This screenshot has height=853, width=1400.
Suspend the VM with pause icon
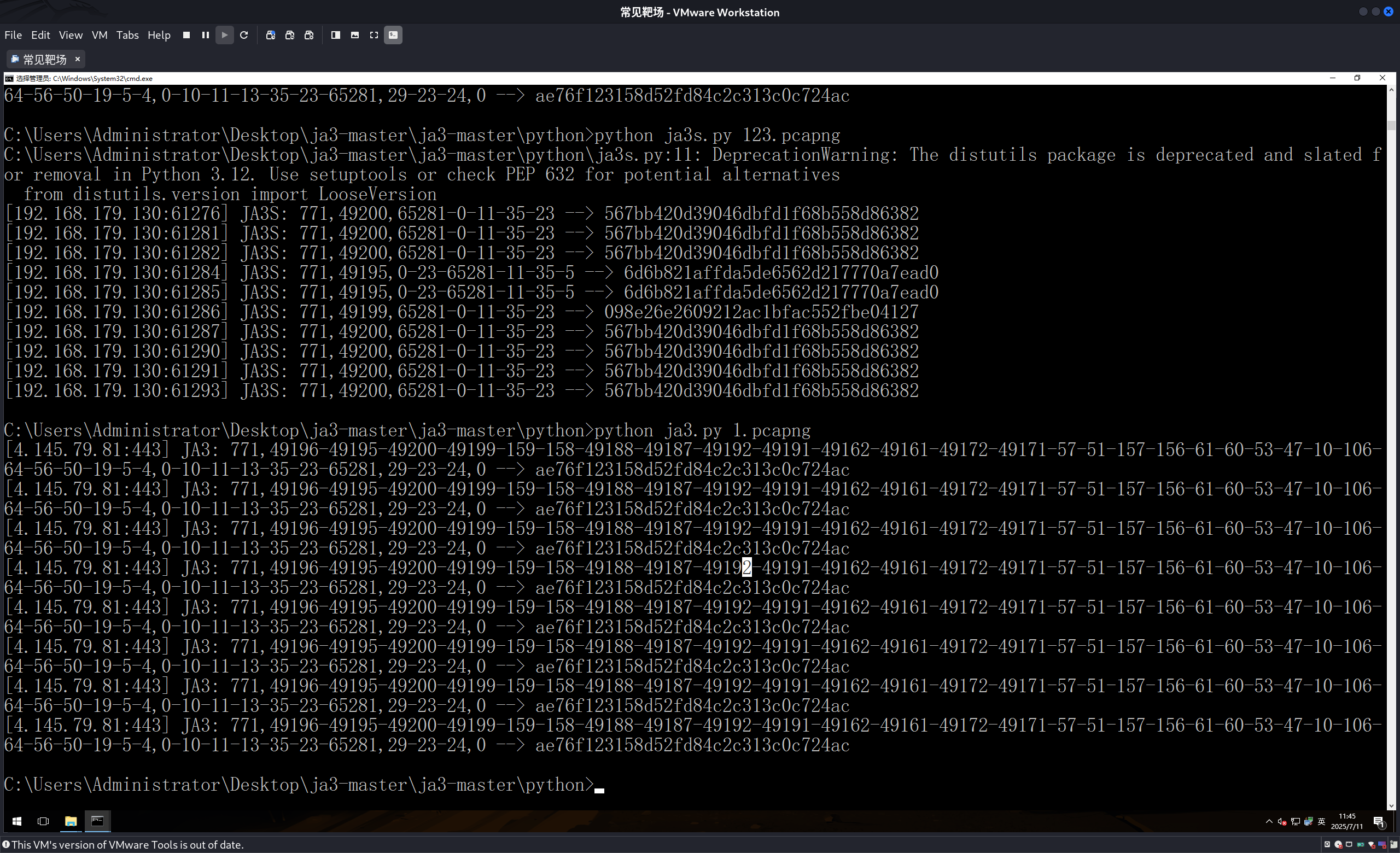coord(206,35)
